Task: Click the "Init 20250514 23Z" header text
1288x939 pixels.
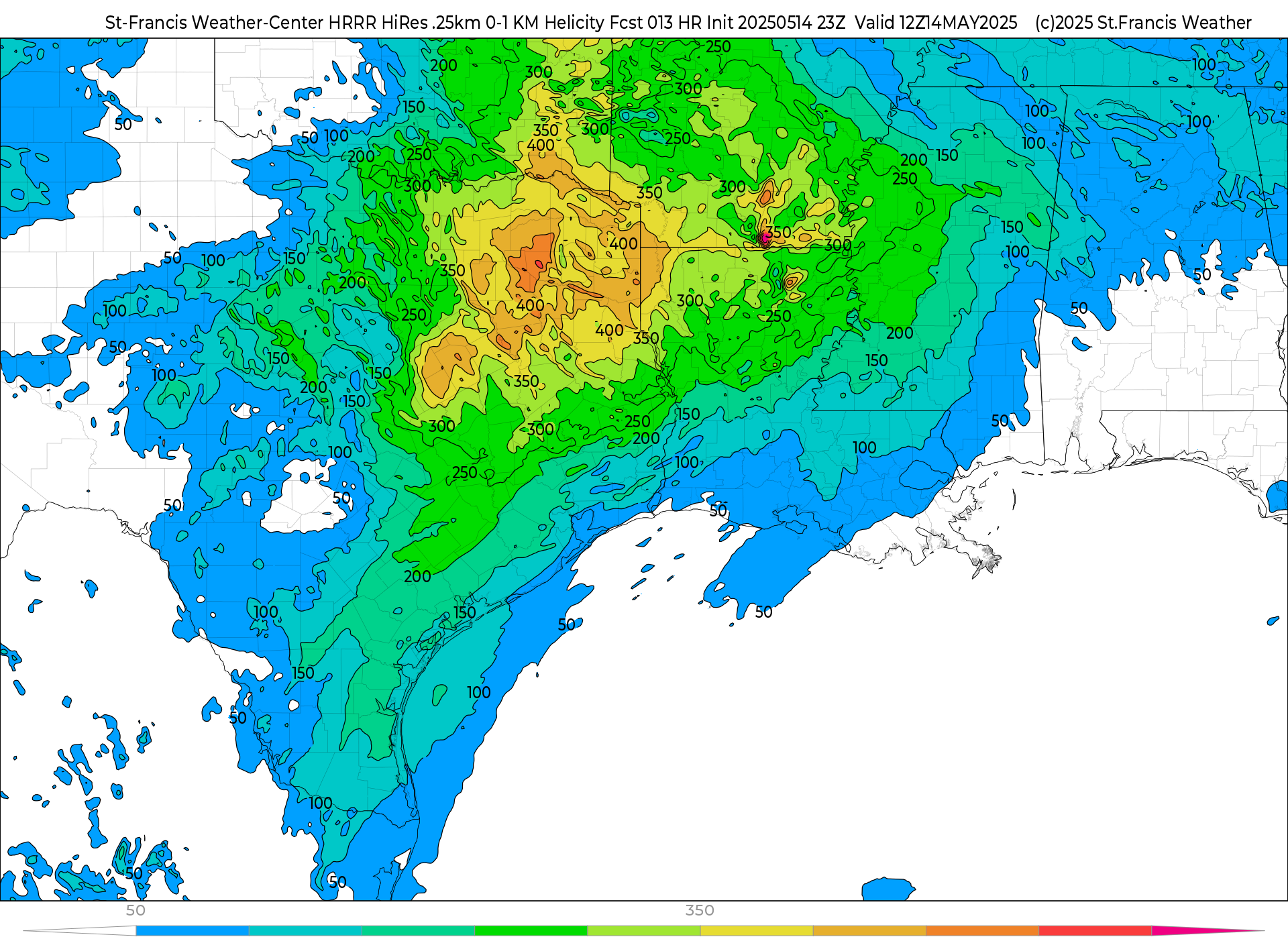Action: tap(776, 23)
